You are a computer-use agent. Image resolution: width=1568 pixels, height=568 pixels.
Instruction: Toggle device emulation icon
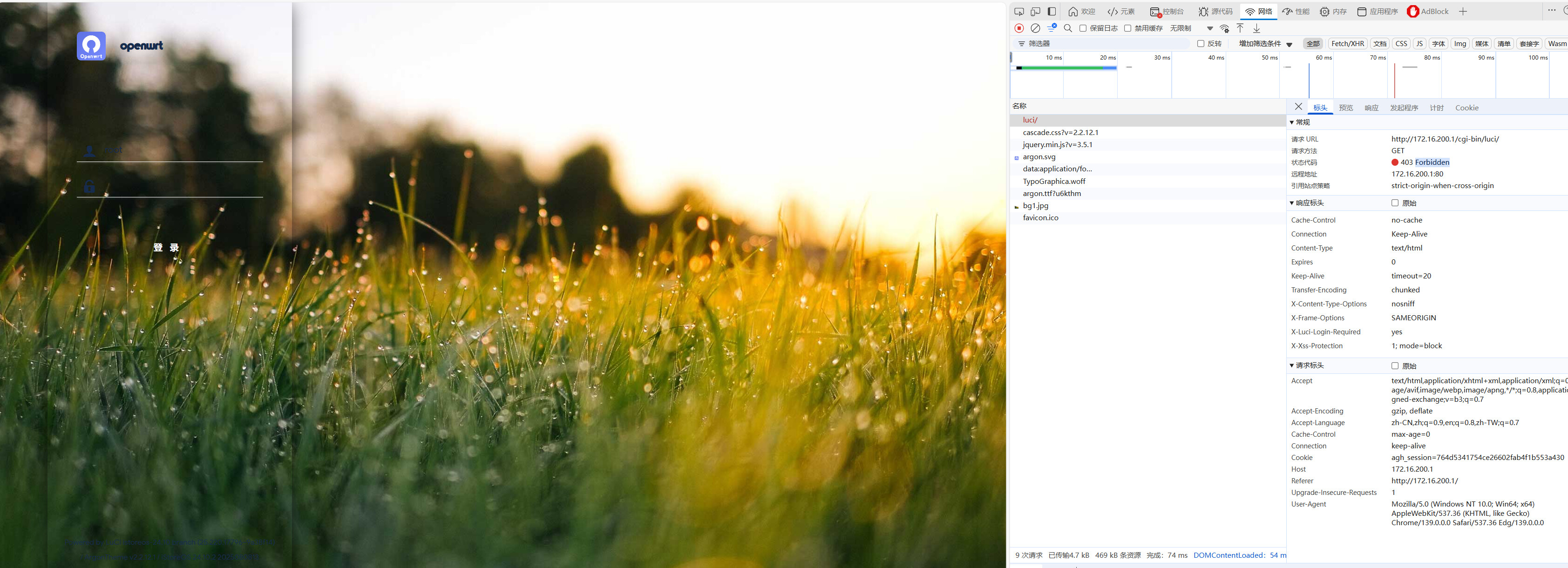click(1035, 12)
